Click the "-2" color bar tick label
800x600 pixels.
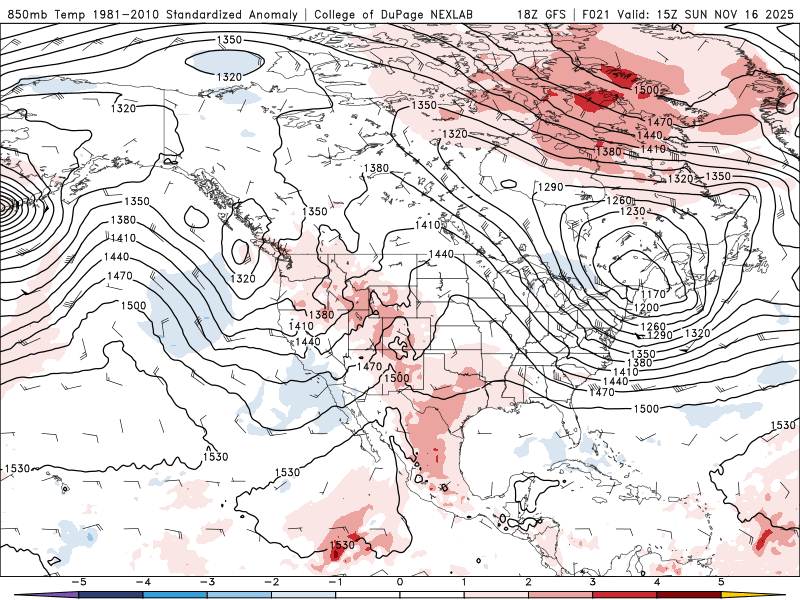271,582
